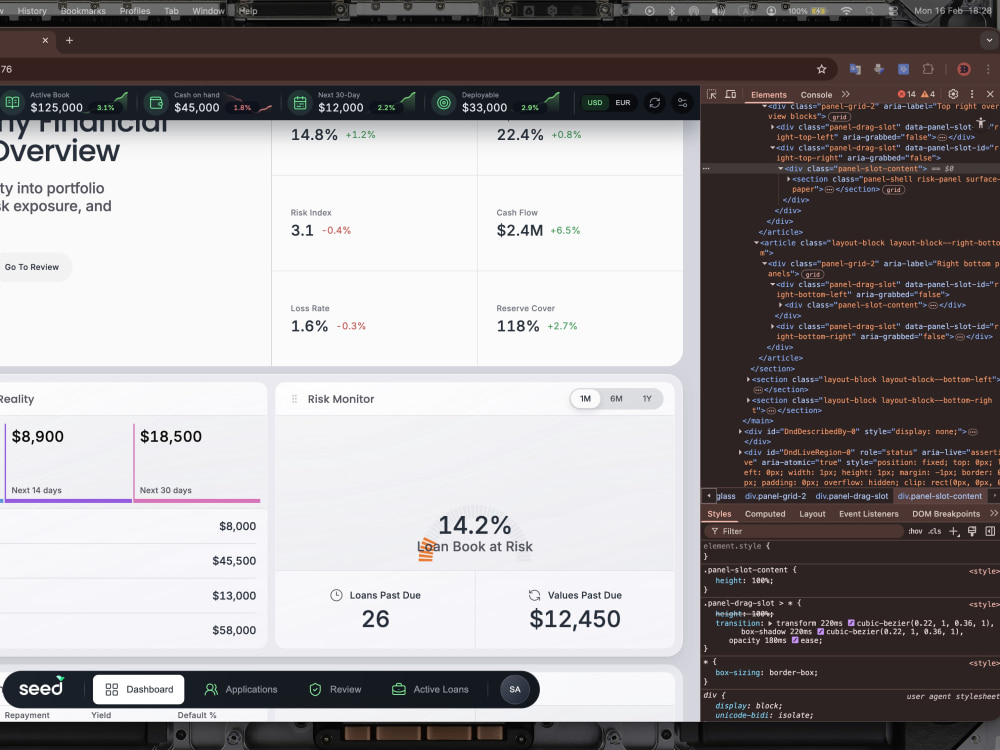Open the DOM Breakpoints tab
The image size is (1000, 750).
tap(946, 514)
